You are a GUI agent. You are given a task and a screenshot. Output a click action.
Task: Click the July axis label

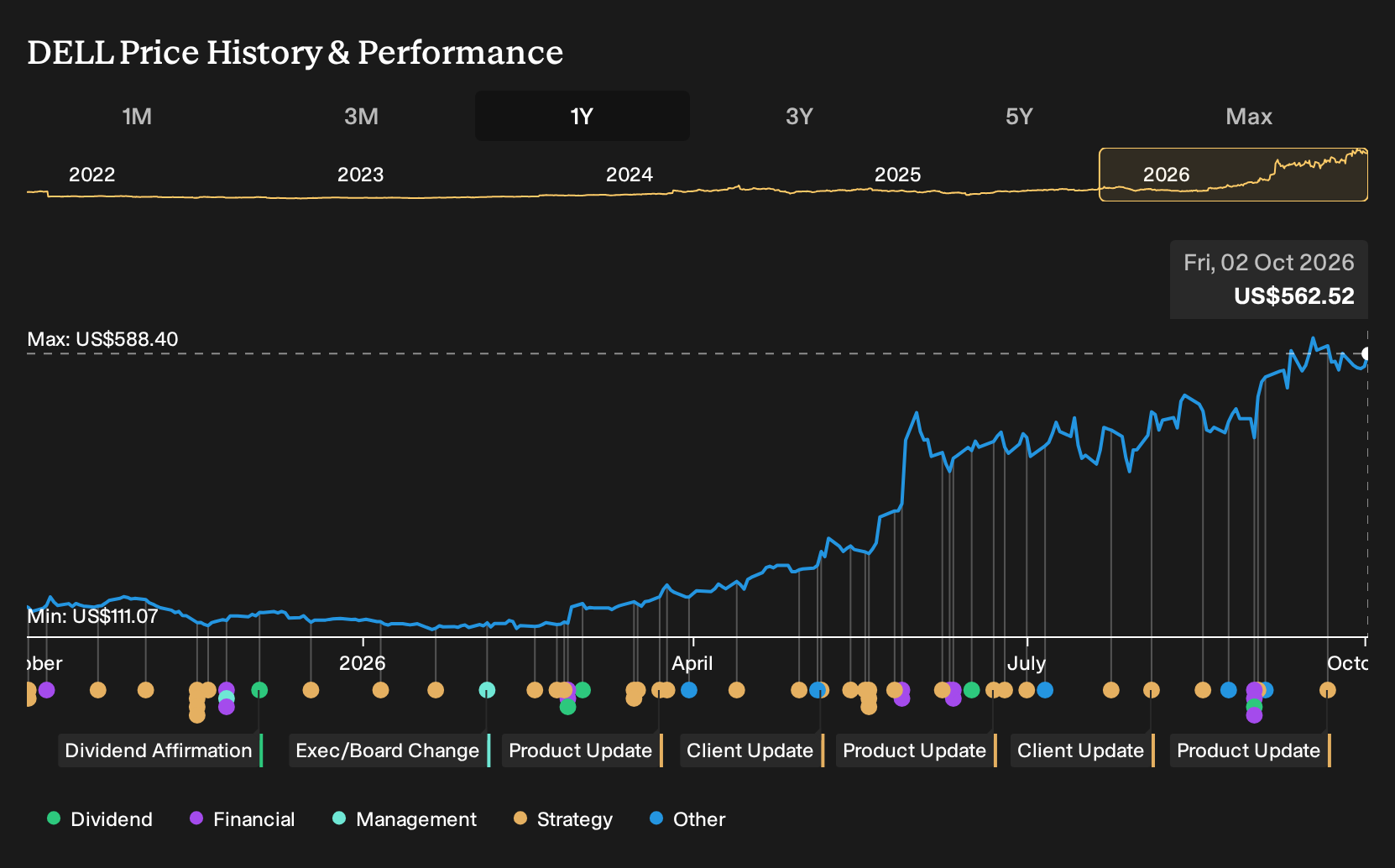coord(1027,663)
